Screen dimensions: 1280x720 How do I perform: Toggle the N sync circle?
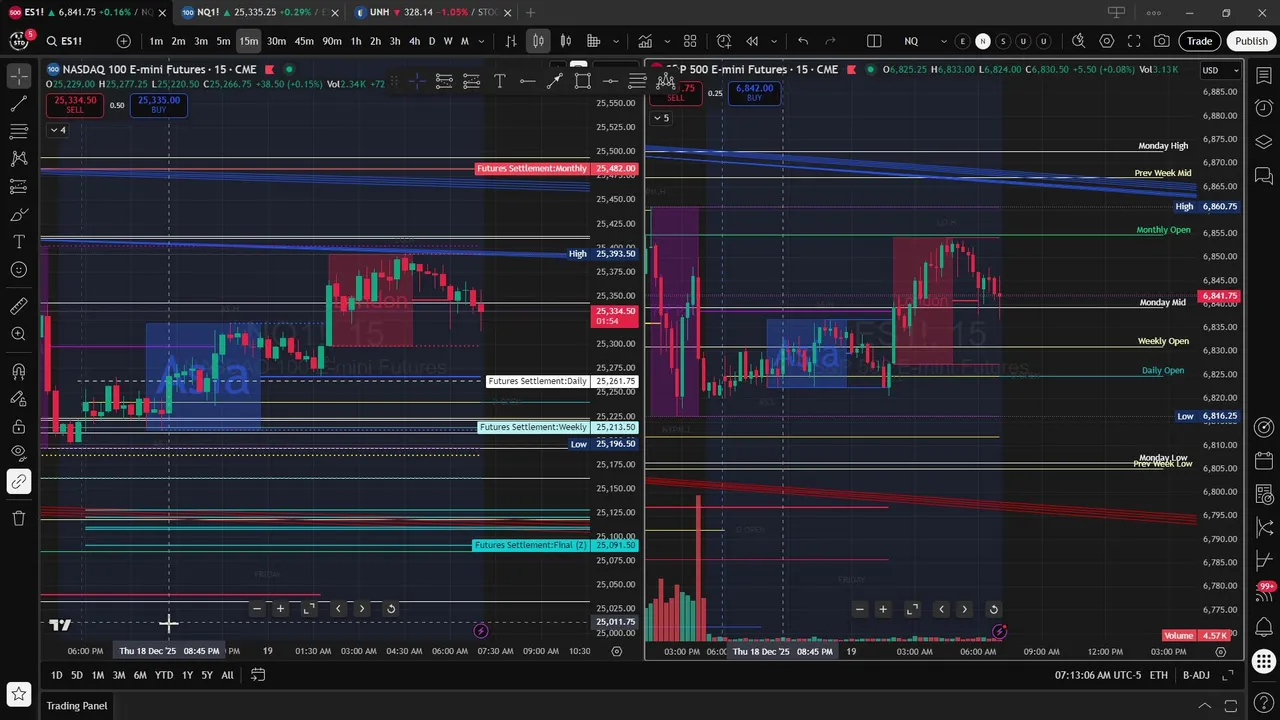[983, 41]
